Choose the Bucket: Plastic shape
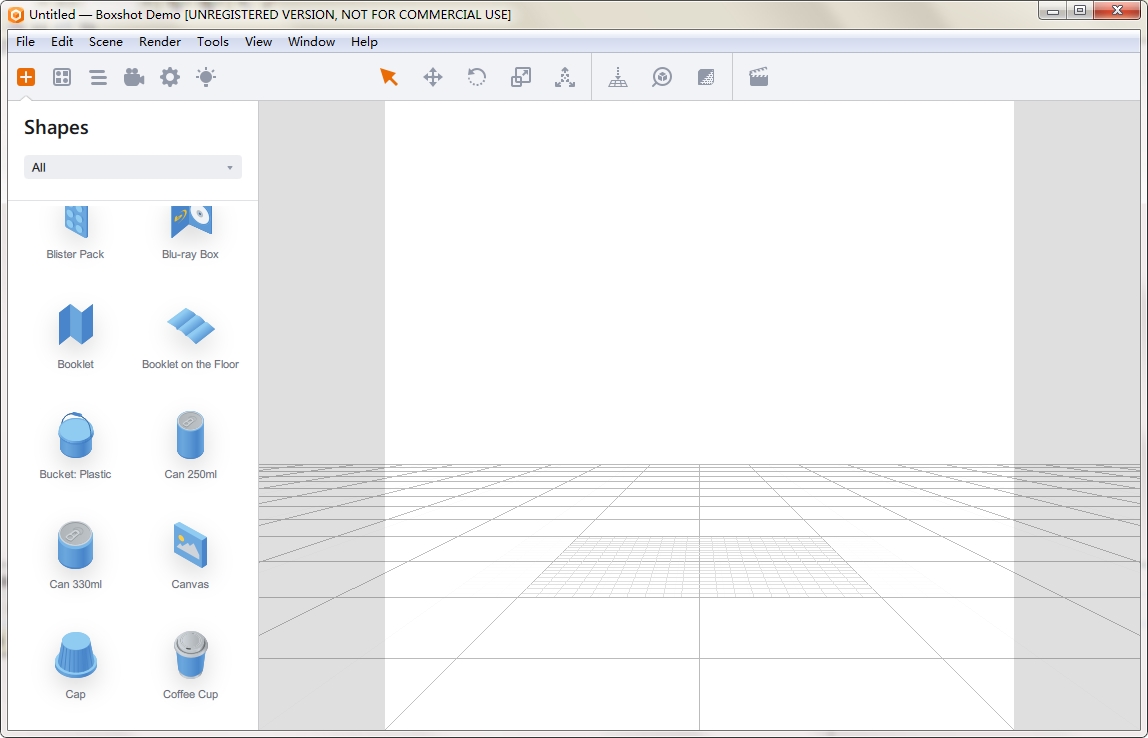Viewport: 1148px width, 738px height. tap(76, 436)
